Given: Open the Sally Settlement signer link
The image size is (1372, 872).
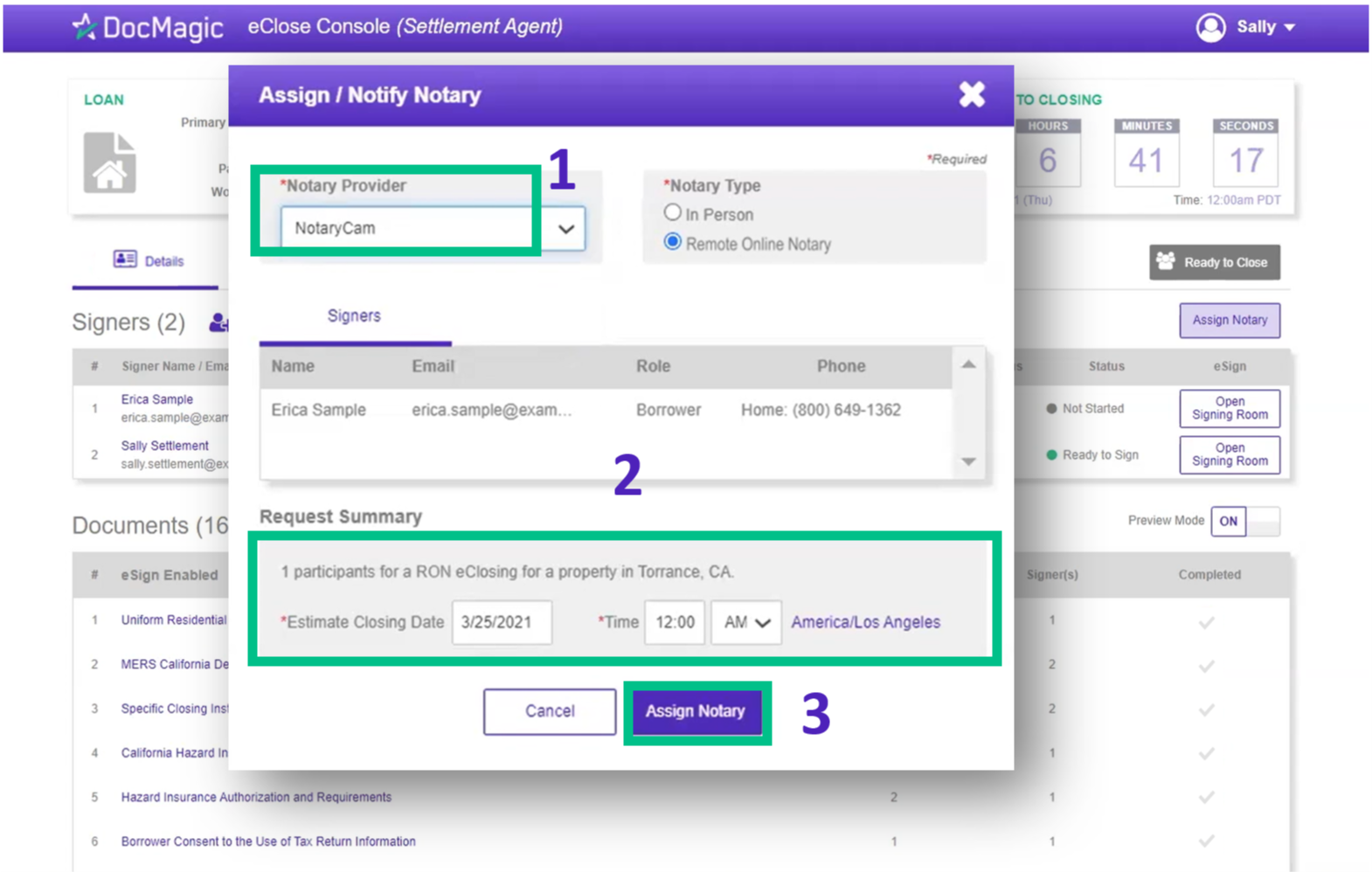Looking at the screenshot, I should click(x=164, y=446).
